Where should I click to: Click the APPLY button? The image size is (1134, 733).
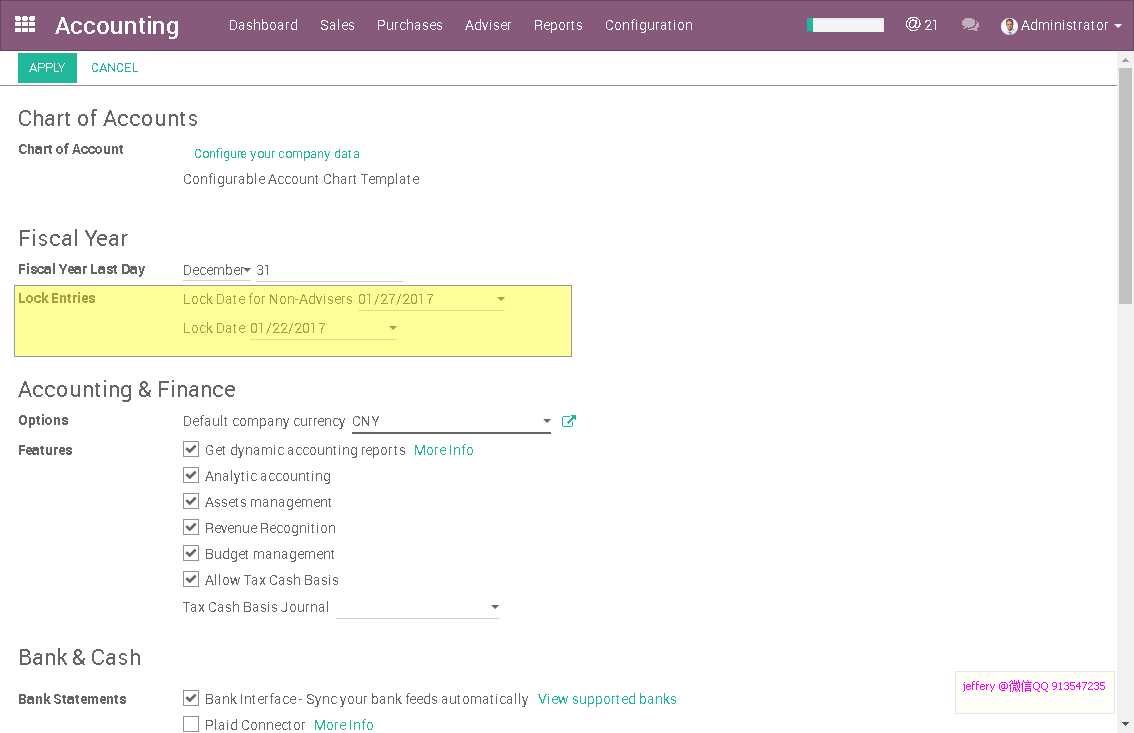[x=47, y=68]
